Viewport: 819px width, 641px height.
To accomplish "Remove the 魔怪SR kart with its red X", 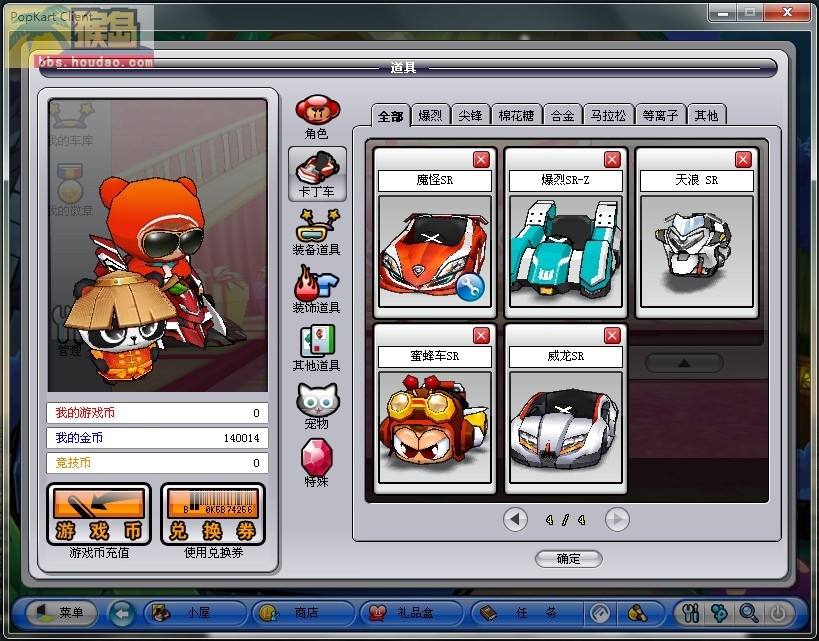I will coord(481,159).
